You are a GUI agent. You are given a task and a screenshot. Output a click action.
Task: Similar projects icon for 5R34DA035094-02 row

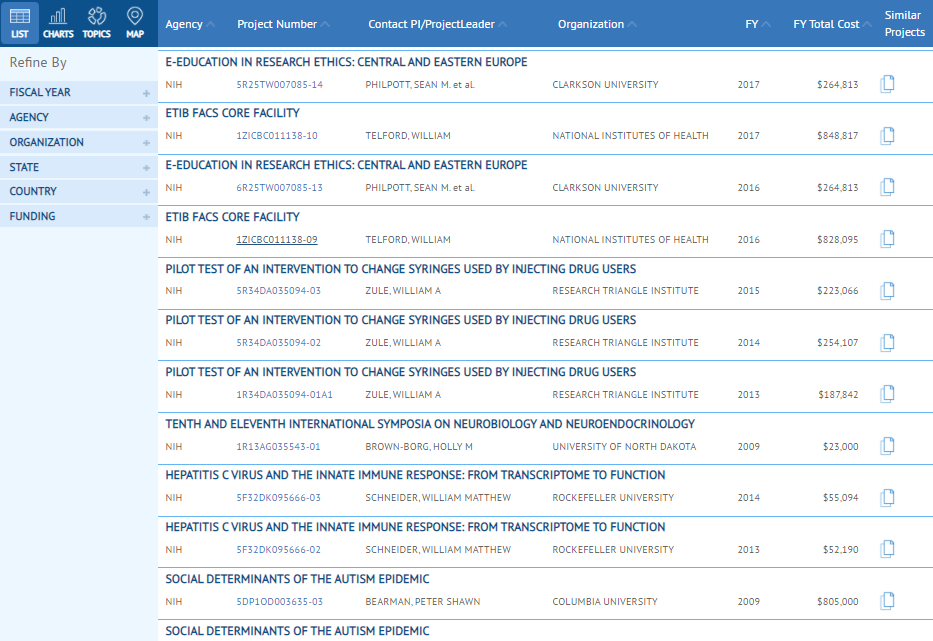pos(887,342)
